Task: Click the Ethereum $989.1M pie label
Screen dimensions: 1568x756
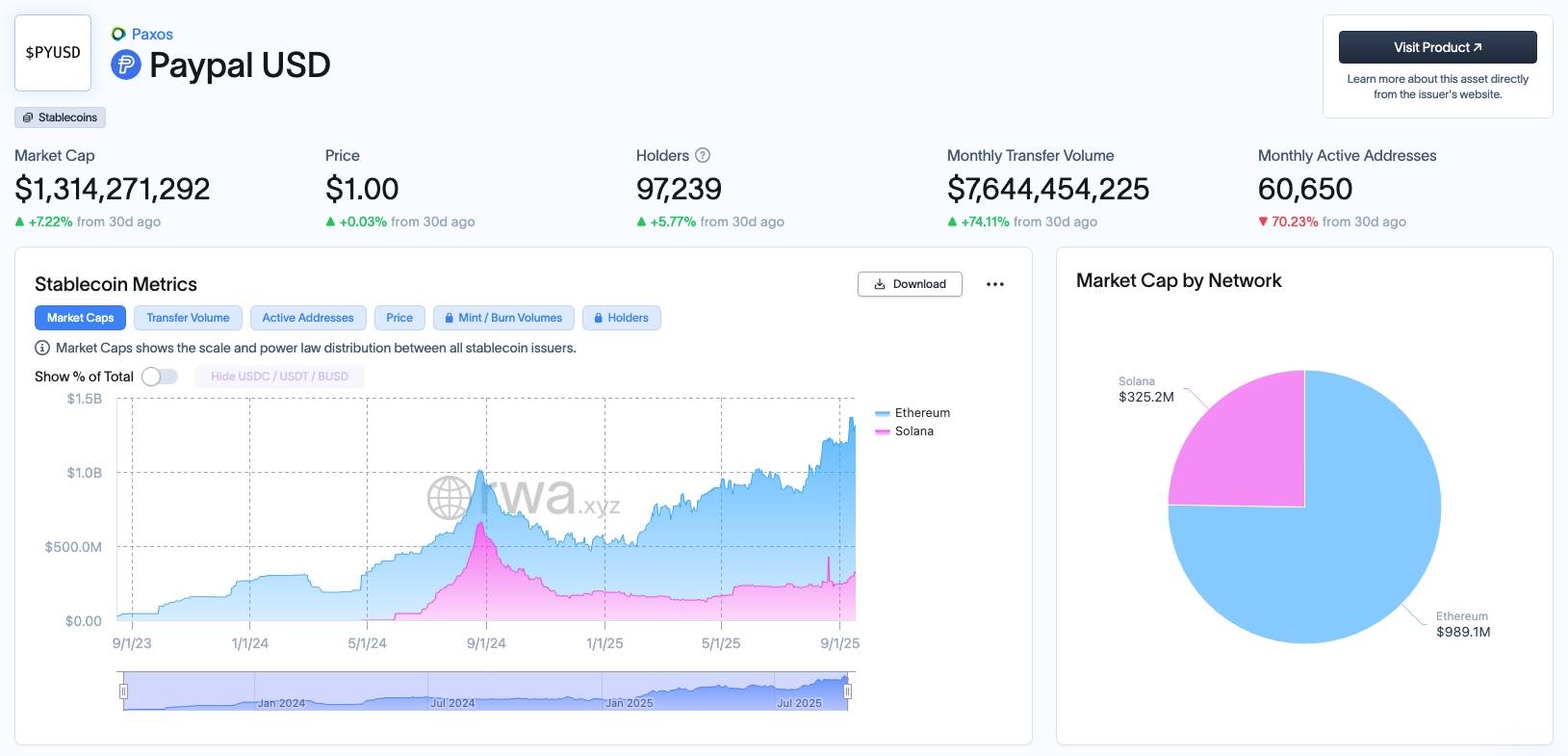Action: (x=1463, y=624)
